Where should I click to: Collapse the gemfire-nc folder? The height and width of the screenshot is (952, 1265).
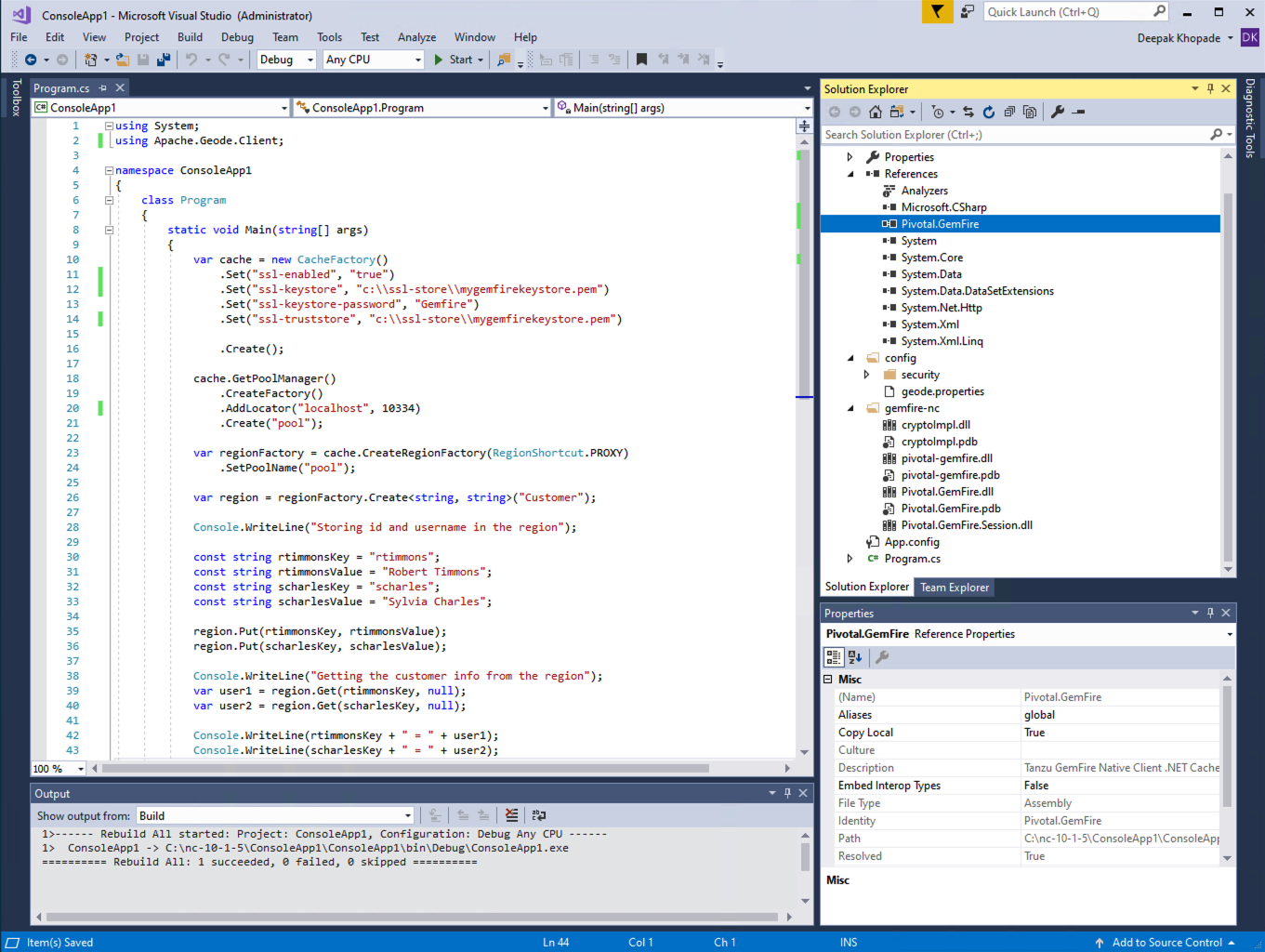click(850, 407)
